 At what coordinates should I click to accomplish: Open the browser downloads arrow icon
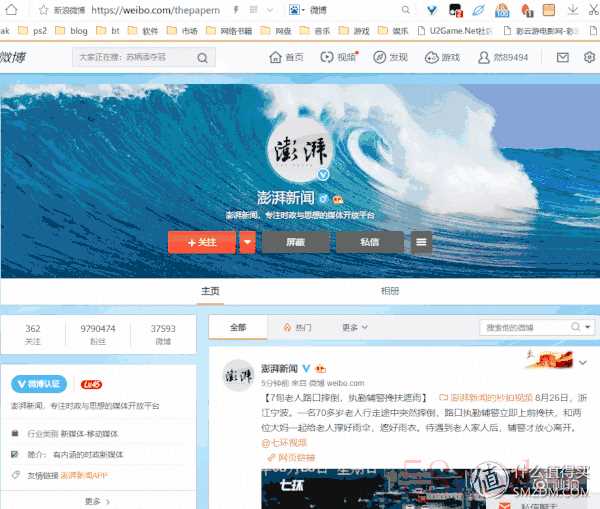[572, 10]
